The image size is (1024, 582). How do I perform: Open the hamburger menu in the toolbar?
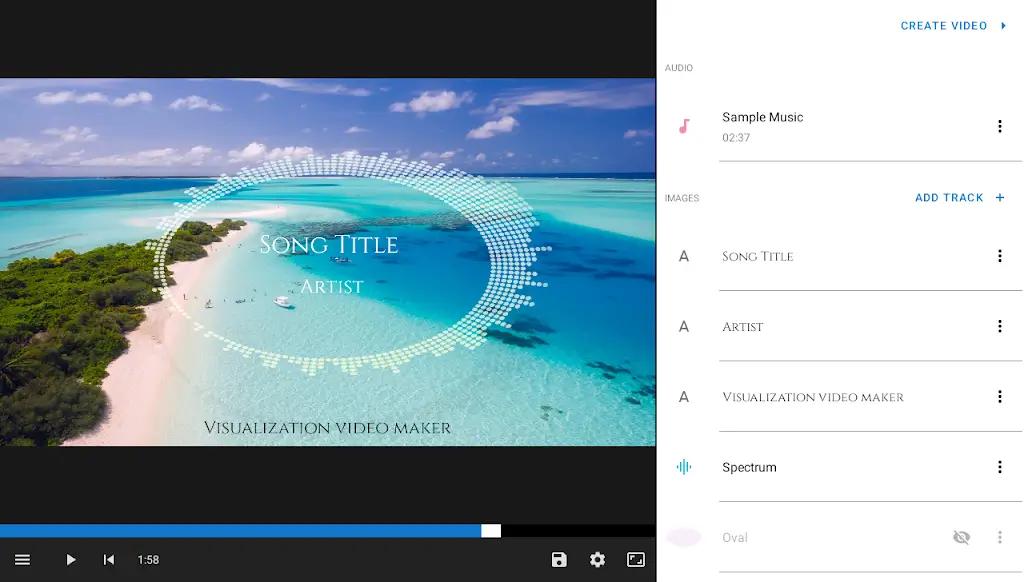(22, 560)
